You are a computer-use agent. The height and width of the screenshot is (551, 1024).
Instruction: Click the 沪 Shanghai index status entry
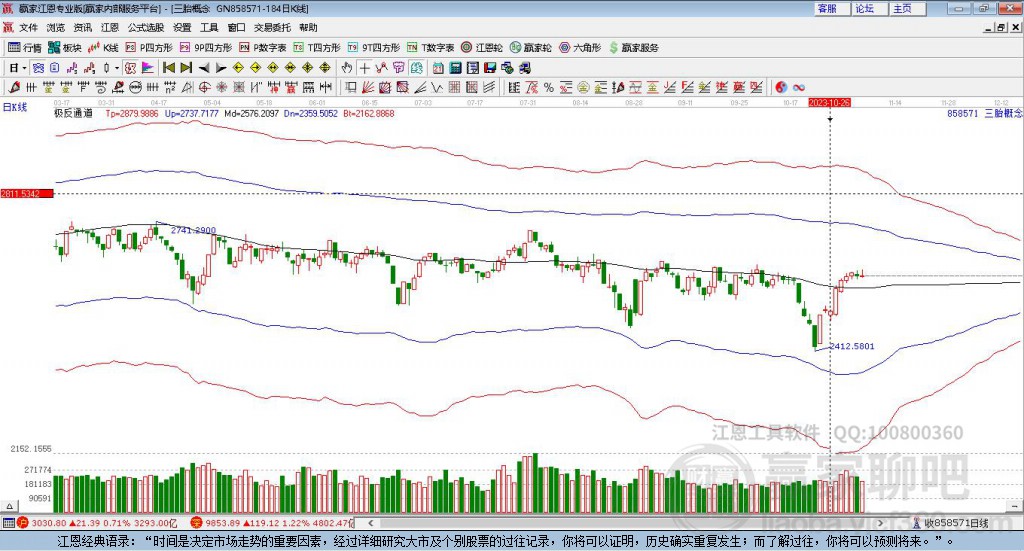click(x=97, y=523)
